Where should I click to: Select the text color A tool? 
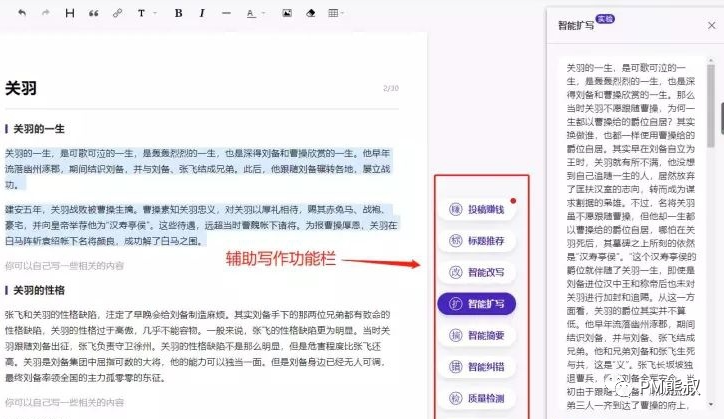click(251, 13)
